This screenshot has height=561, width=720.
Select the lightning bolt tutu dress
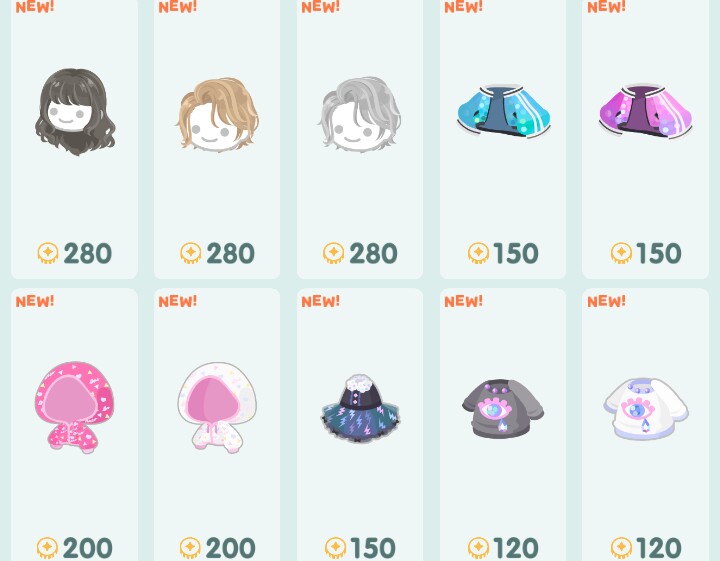(x=360, y=408)
